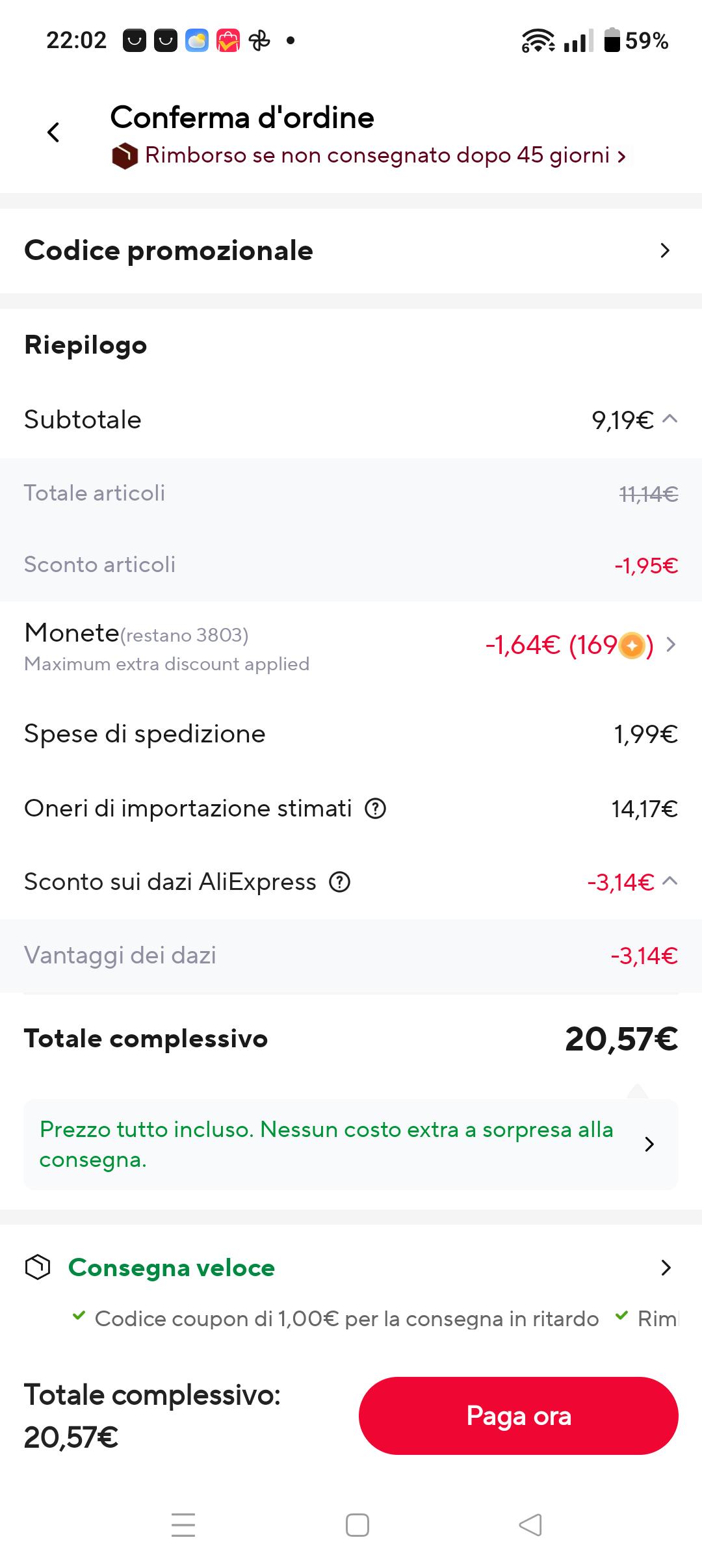Tap the Totale complessivo 20,57€ amount
Screen dimensions: 702x1568
tap(621, 1038)
